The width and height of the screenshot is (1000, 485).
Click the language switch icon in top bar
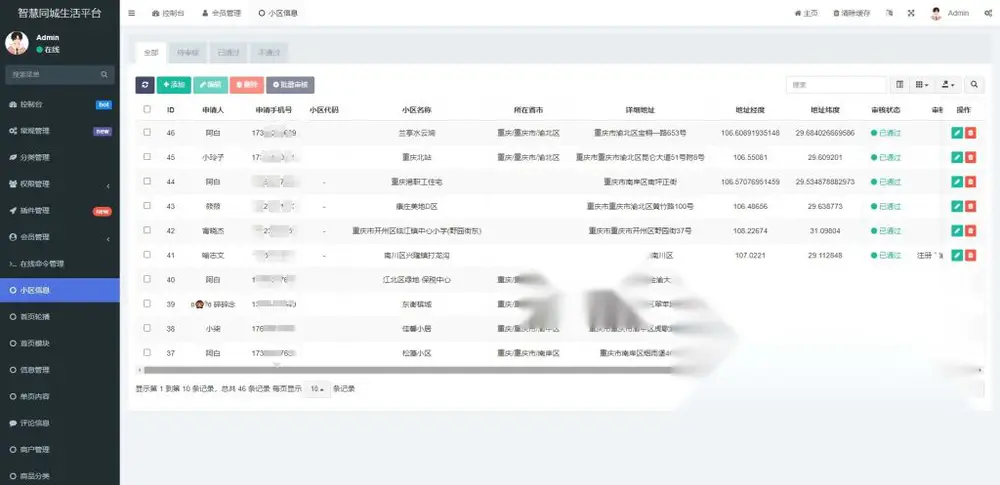[x=889, y=13]
